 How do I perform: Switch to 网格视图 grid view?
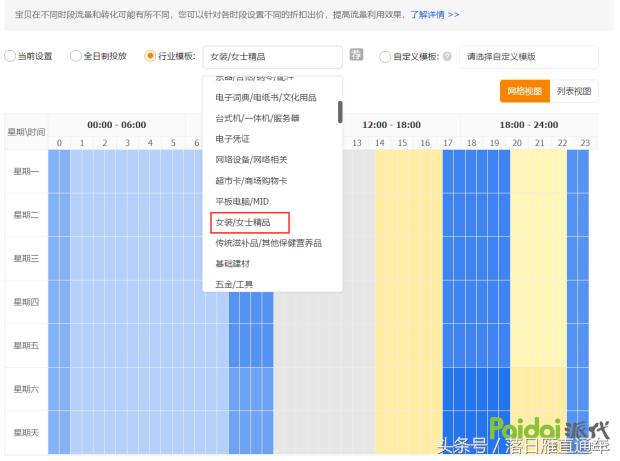[x=525, y=91]
